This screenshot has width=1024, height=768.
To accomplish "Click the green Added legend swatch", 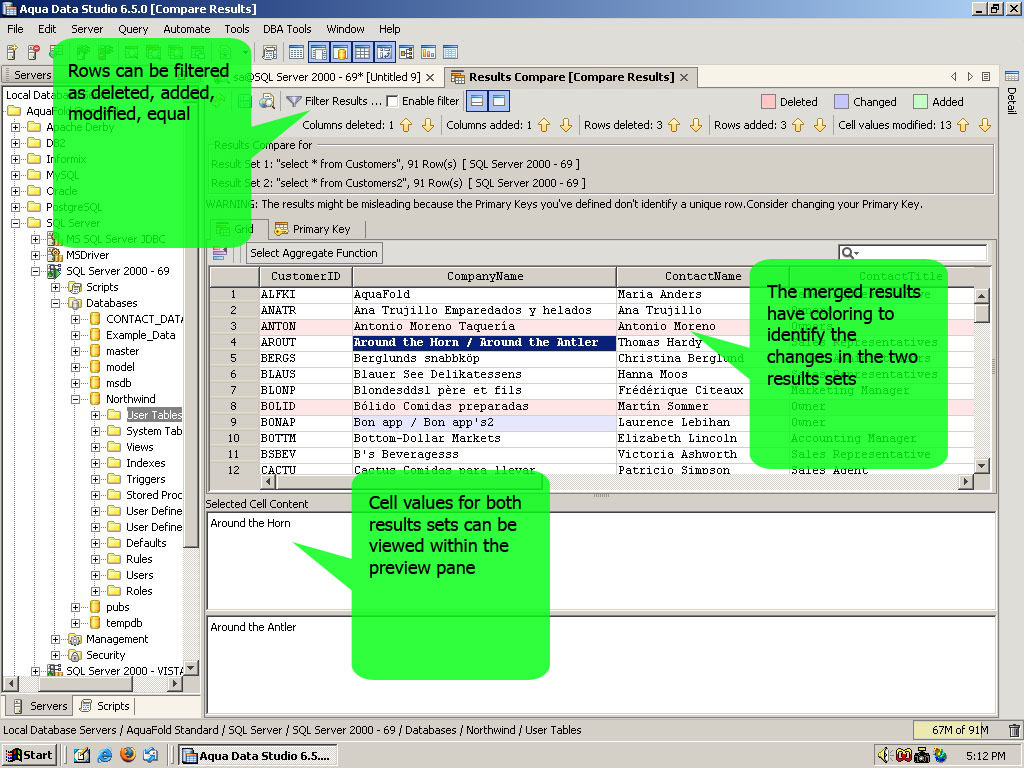I will tap(920, 101).
